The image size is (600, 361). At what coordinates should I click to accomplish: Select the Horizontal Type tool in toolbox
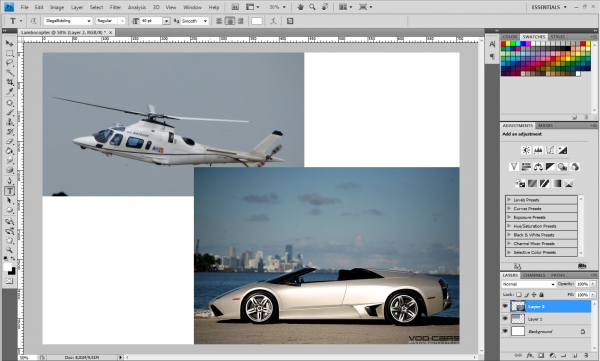tap(9, 191)
